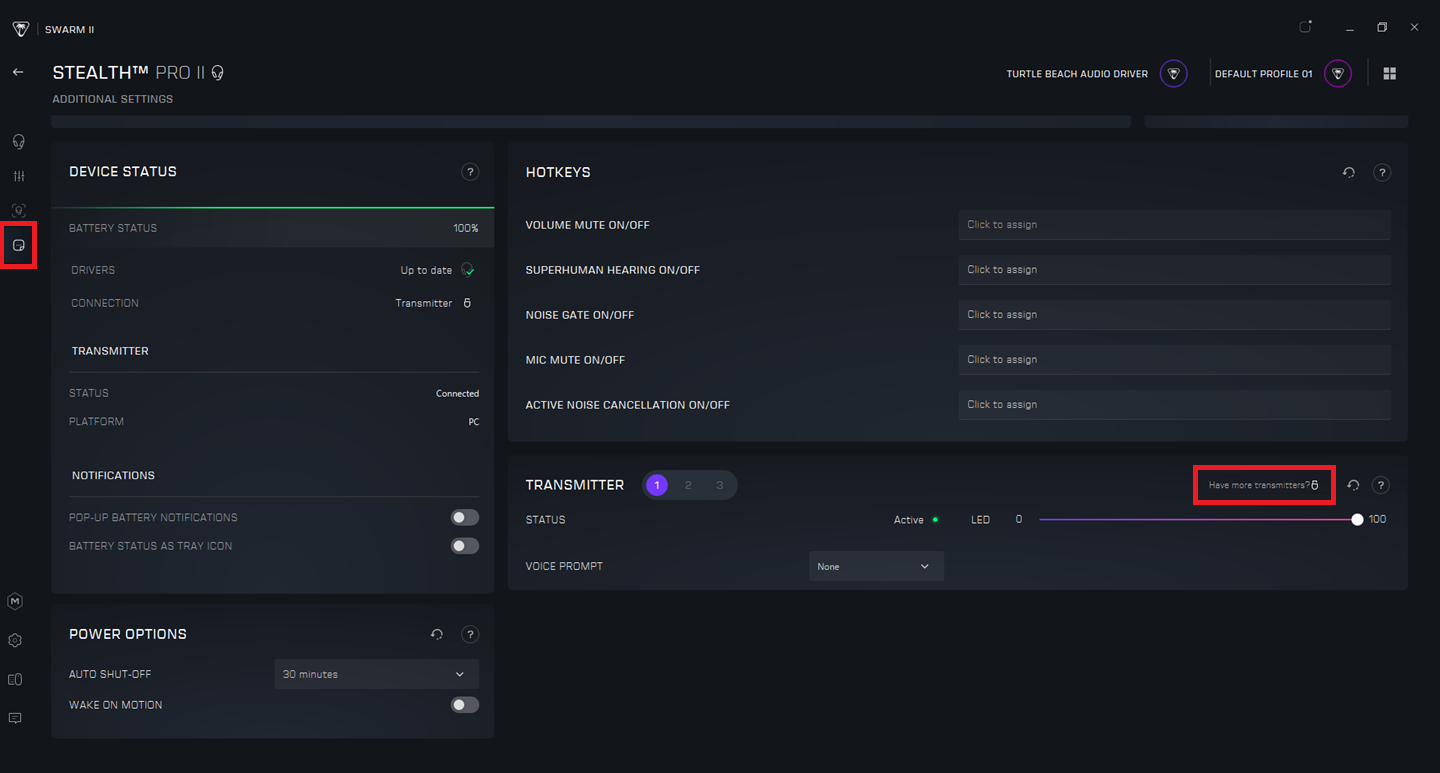Go back using the left arrow
The height and width of the screenshot is (773, 1440).
[18, 72]
